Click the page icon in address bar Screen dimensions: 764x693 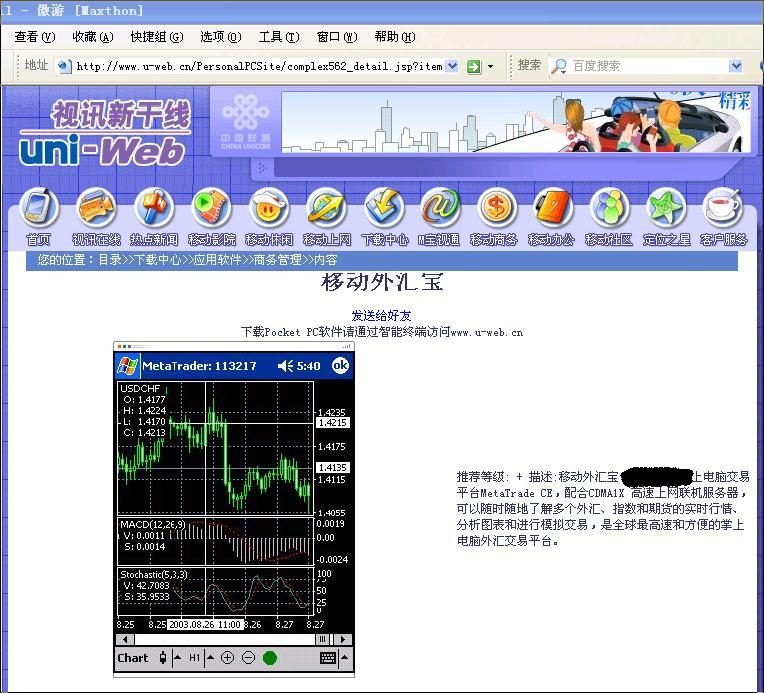[x=64, y=66]
